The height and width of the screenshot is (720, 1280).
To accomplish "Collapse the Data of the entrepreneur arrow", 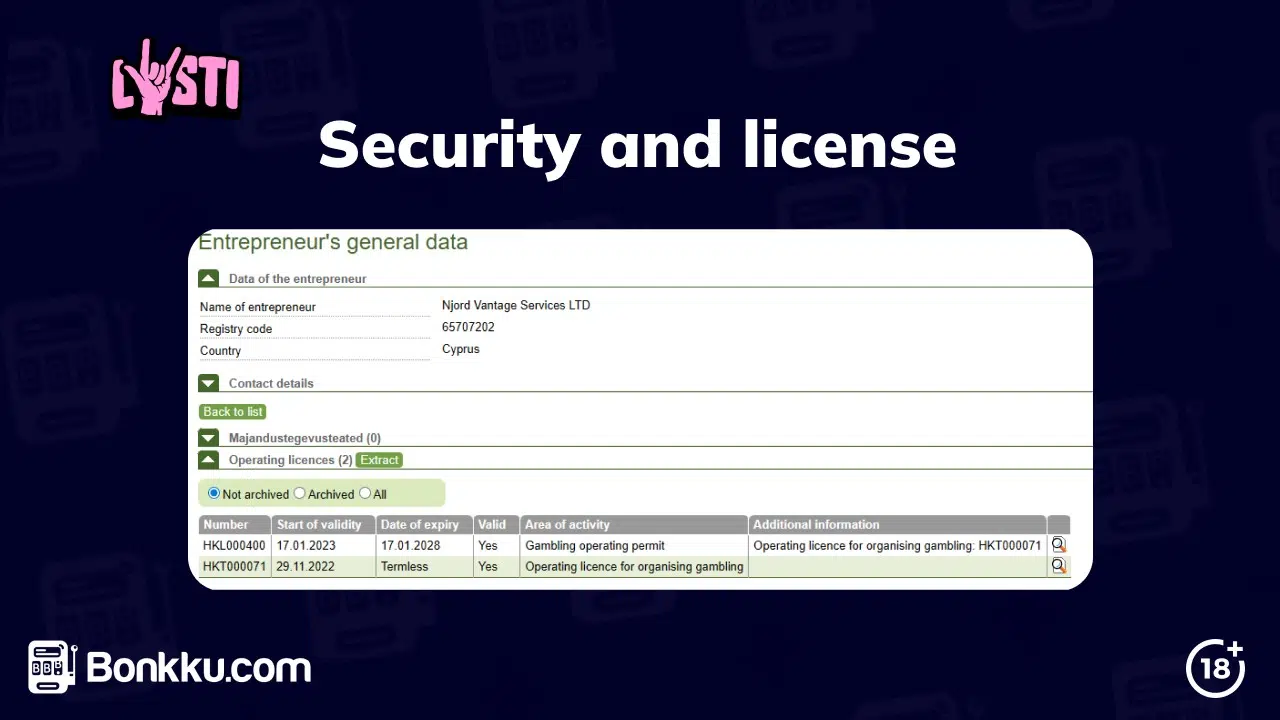I will 208,277.
